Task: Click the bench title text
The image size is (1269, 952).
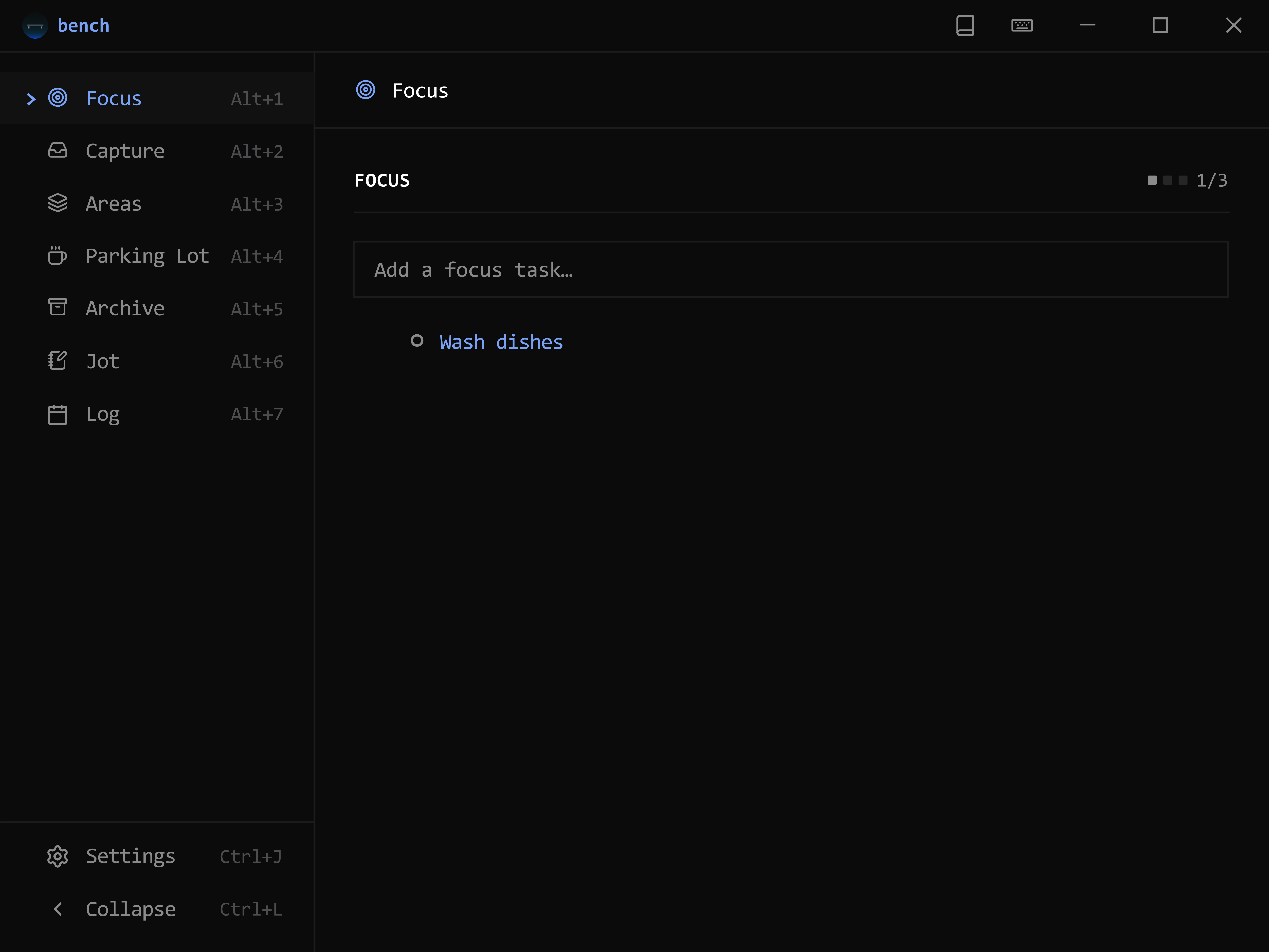Action: click(x=83, y=25)
